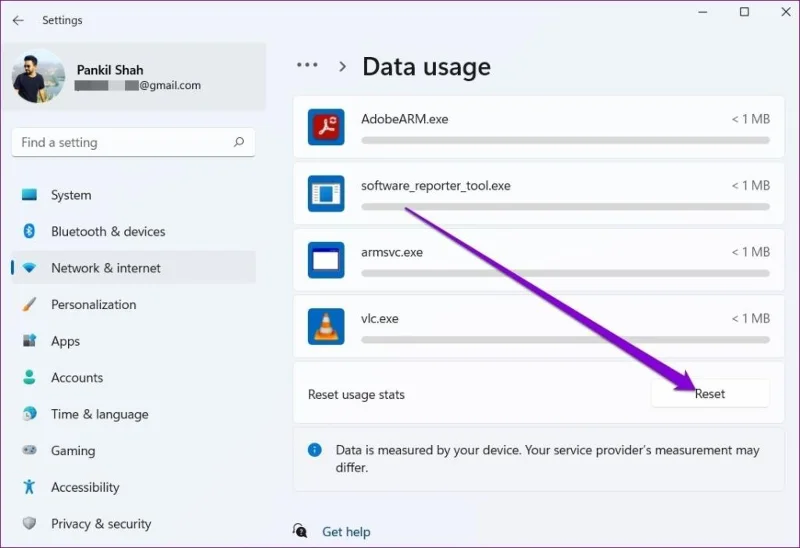Open the Get help link
Screen dimensions: 800x548
346,532
